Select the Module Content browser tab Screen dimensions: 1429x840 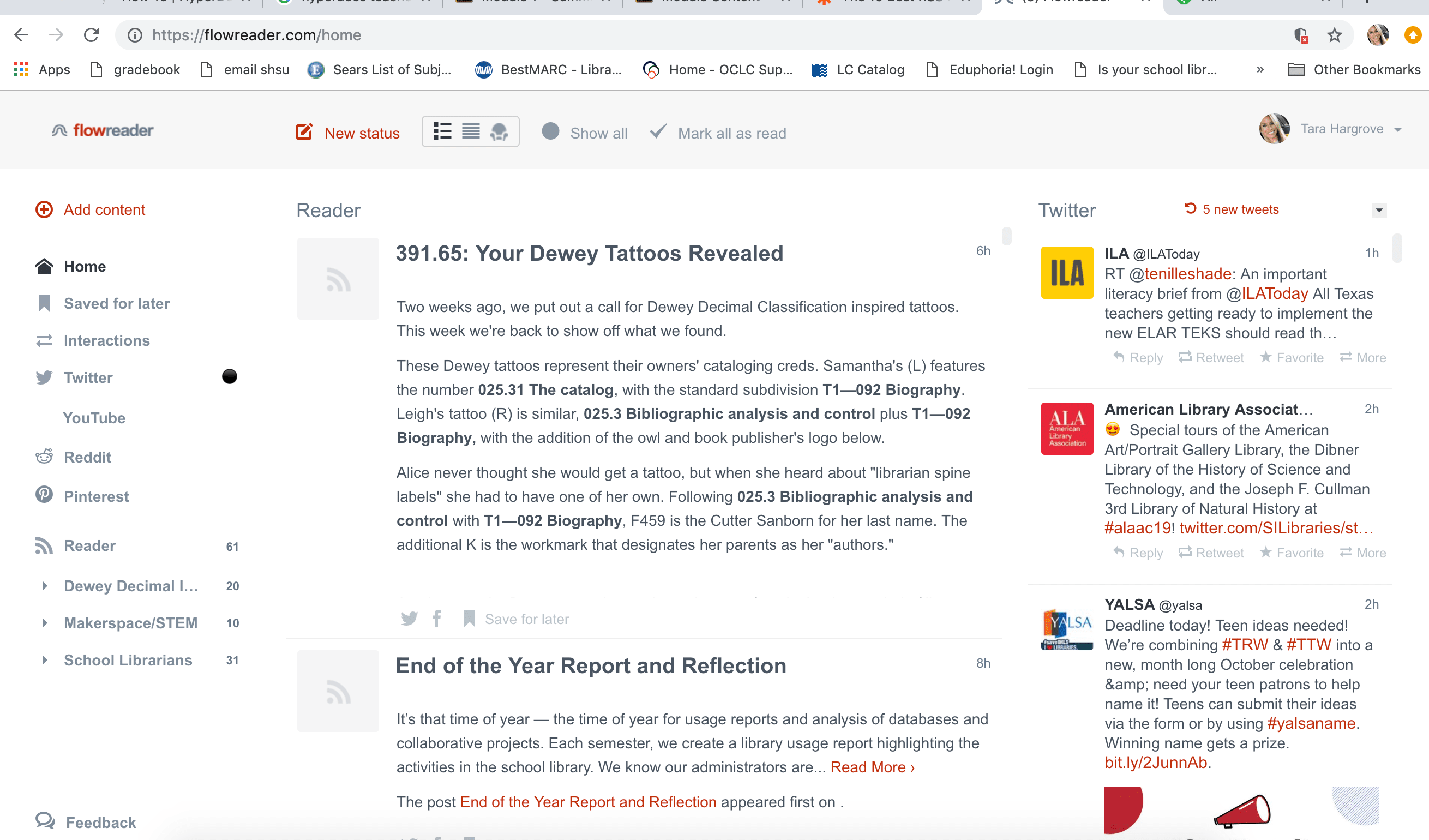click(710, 3)
